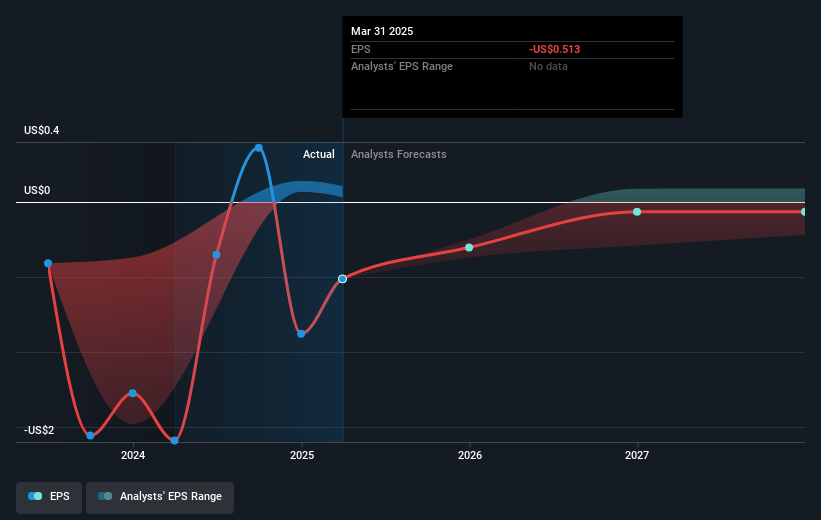The image size is (821, 520).
Task: Click the 'Actual' section label
Action: point(318,154)
